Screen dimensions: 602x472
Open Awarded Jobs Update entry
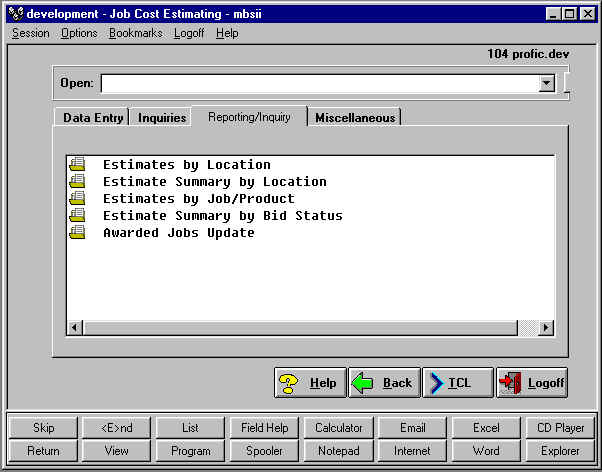coord(179,232)
